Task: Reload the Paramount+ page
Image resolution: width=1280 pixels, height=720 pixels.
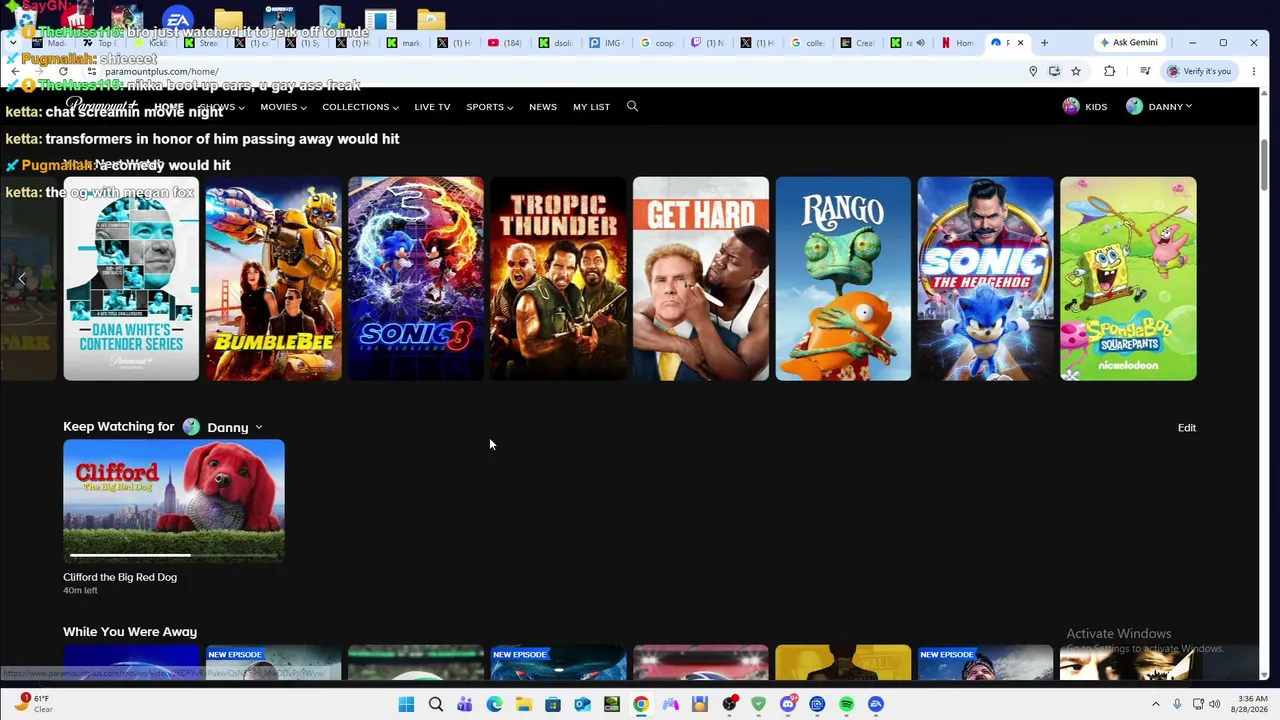Action: (63, 71)
